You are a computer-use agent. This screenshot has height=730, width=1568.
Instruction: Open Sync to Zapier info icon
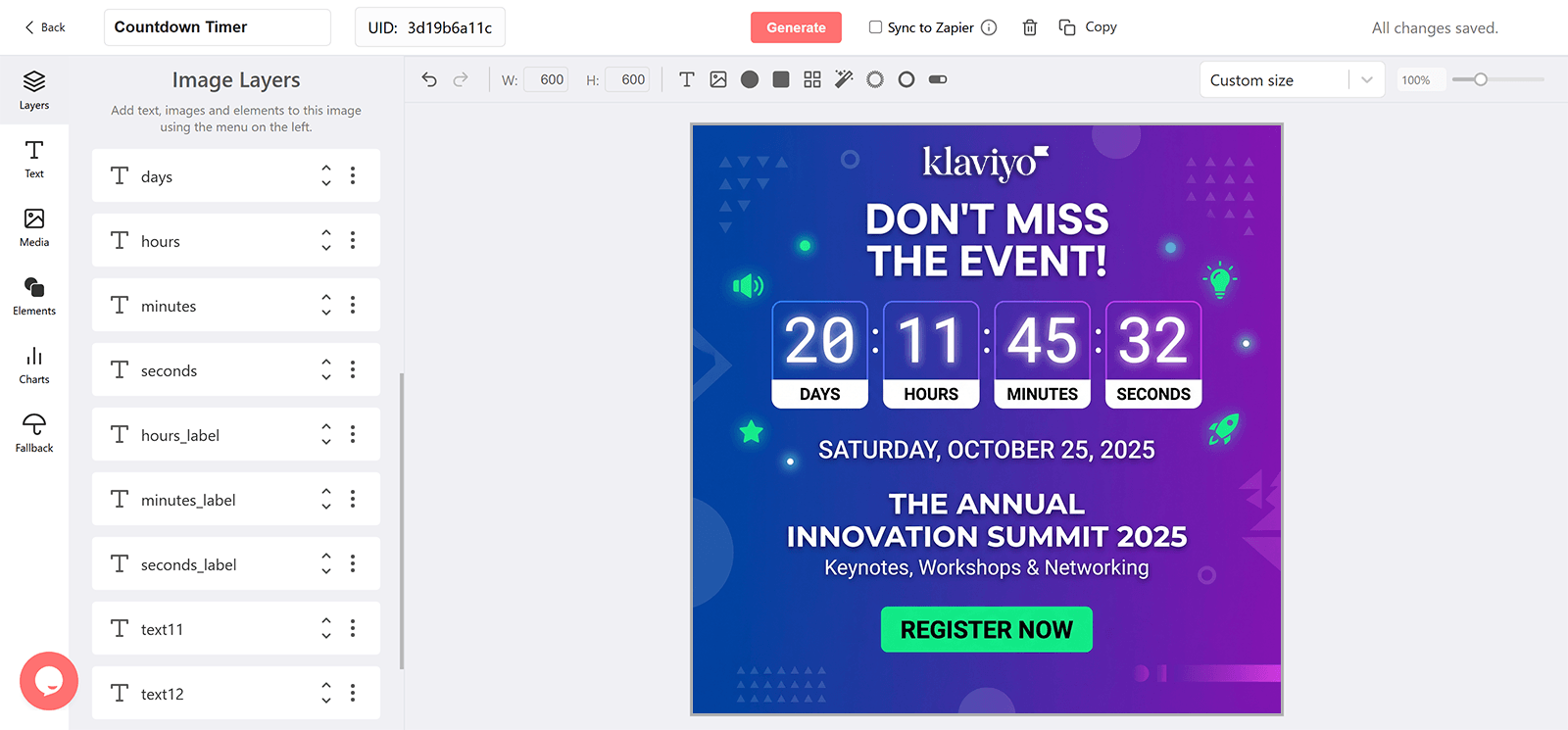click(989, 27)
